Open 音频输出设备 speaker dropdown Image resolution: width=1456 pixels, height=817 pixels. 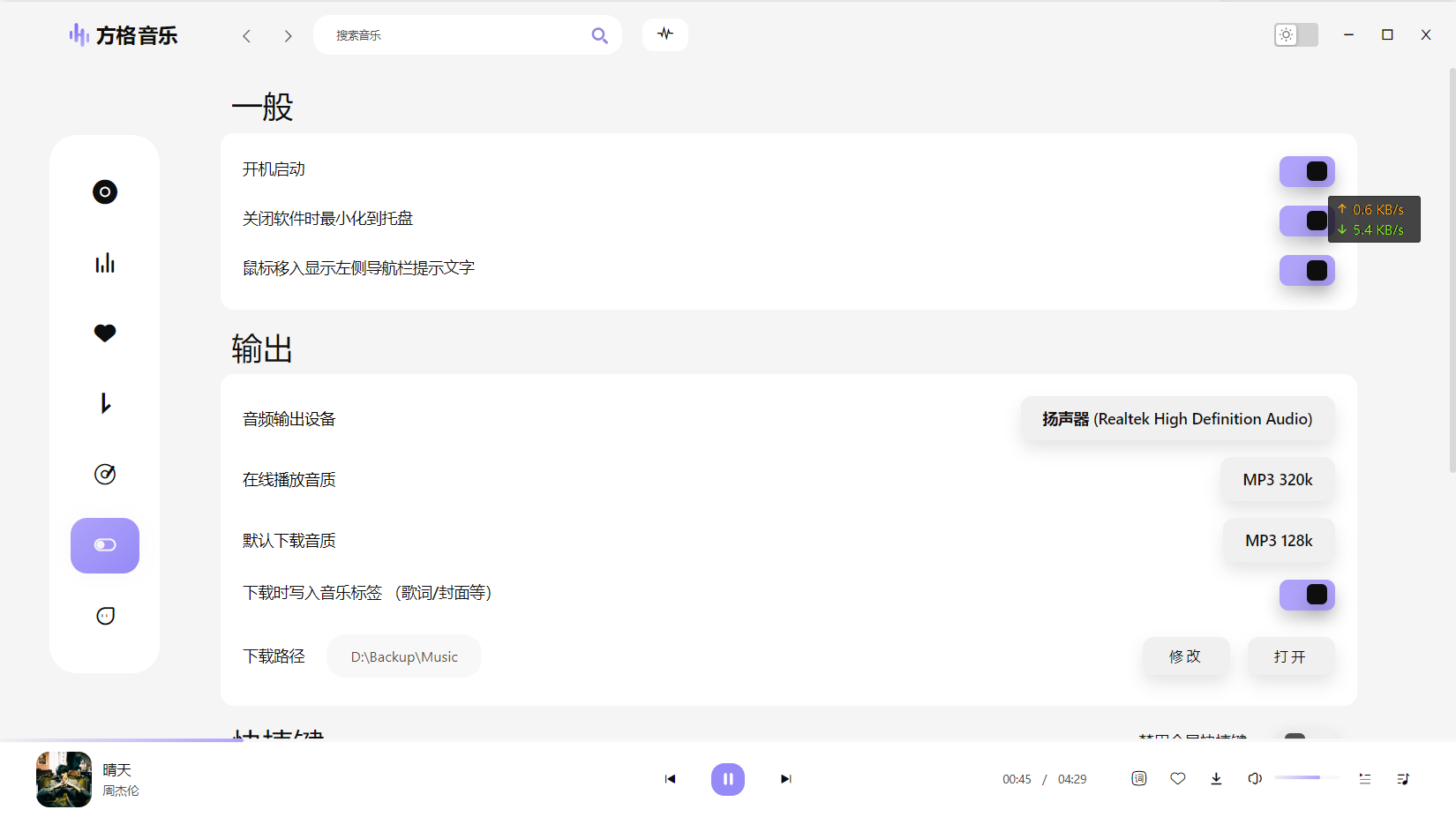[1176, 419]
